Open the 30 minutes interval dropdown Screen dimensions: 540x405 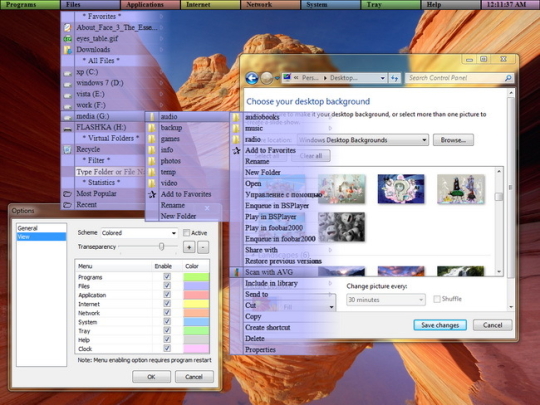[x=386, y=300]
